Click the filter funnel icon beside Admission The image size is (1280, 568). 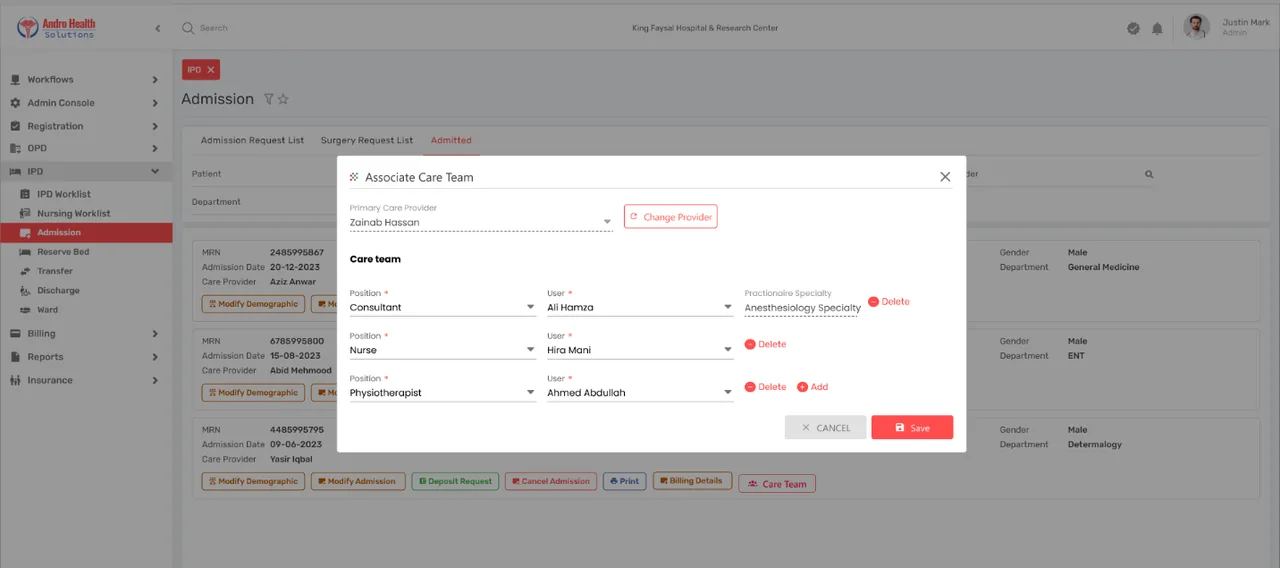click(268, 99)
